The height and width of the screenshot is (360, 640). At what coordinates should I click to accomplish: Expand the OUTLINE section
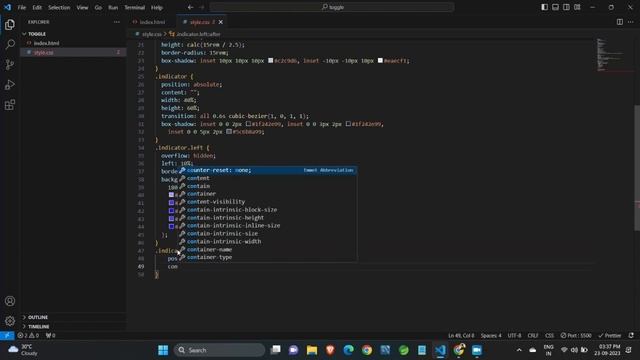73,317
